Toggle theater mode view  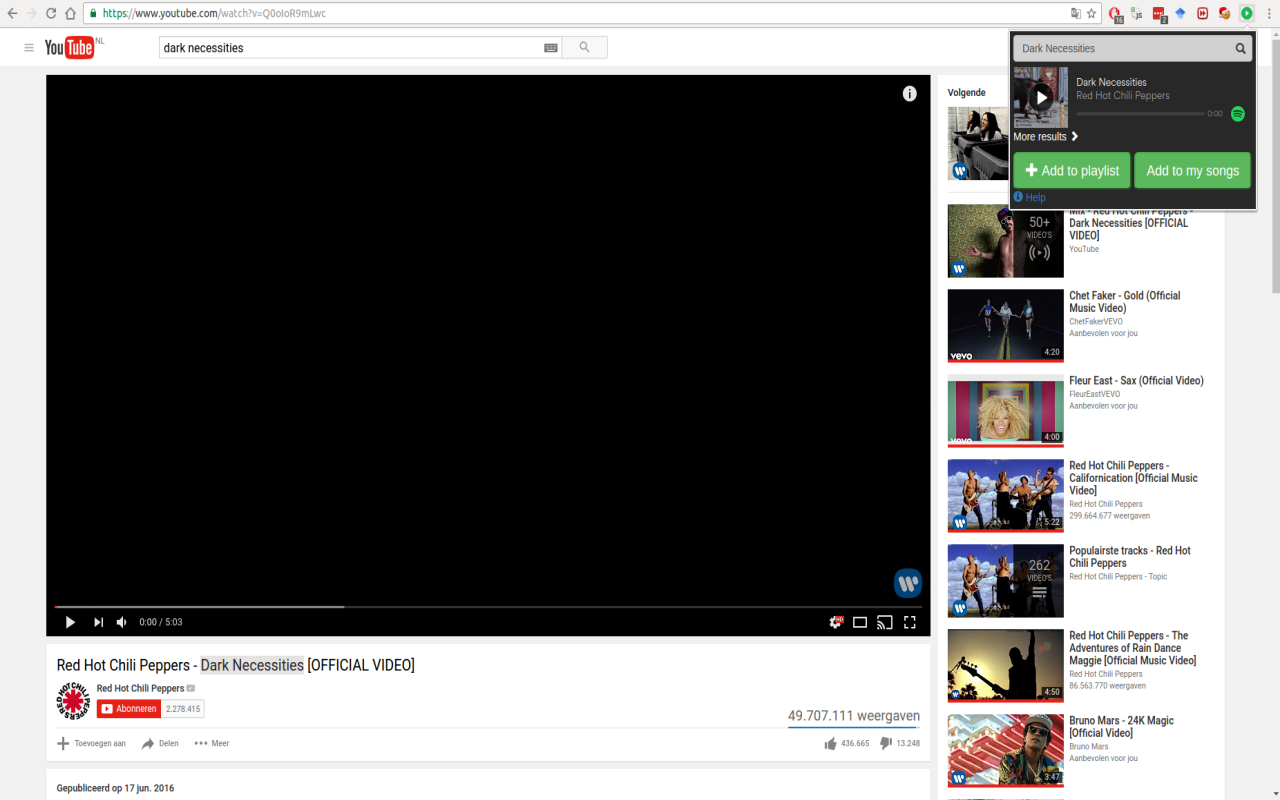pyautogui.click(x=860, y=622)
